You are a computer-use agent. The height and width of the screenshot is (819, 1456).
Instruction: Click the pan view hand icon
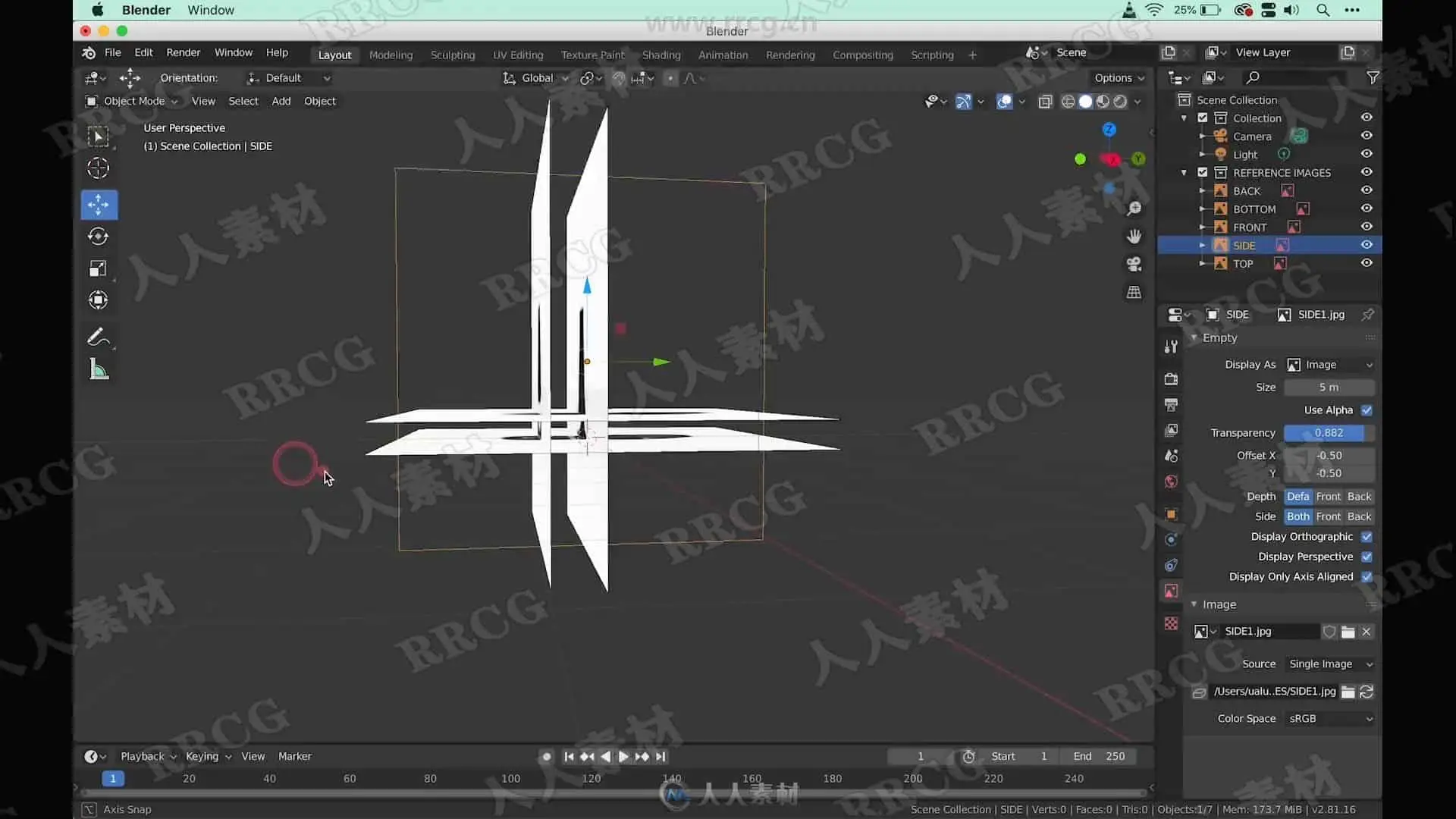pos(1134,237)
